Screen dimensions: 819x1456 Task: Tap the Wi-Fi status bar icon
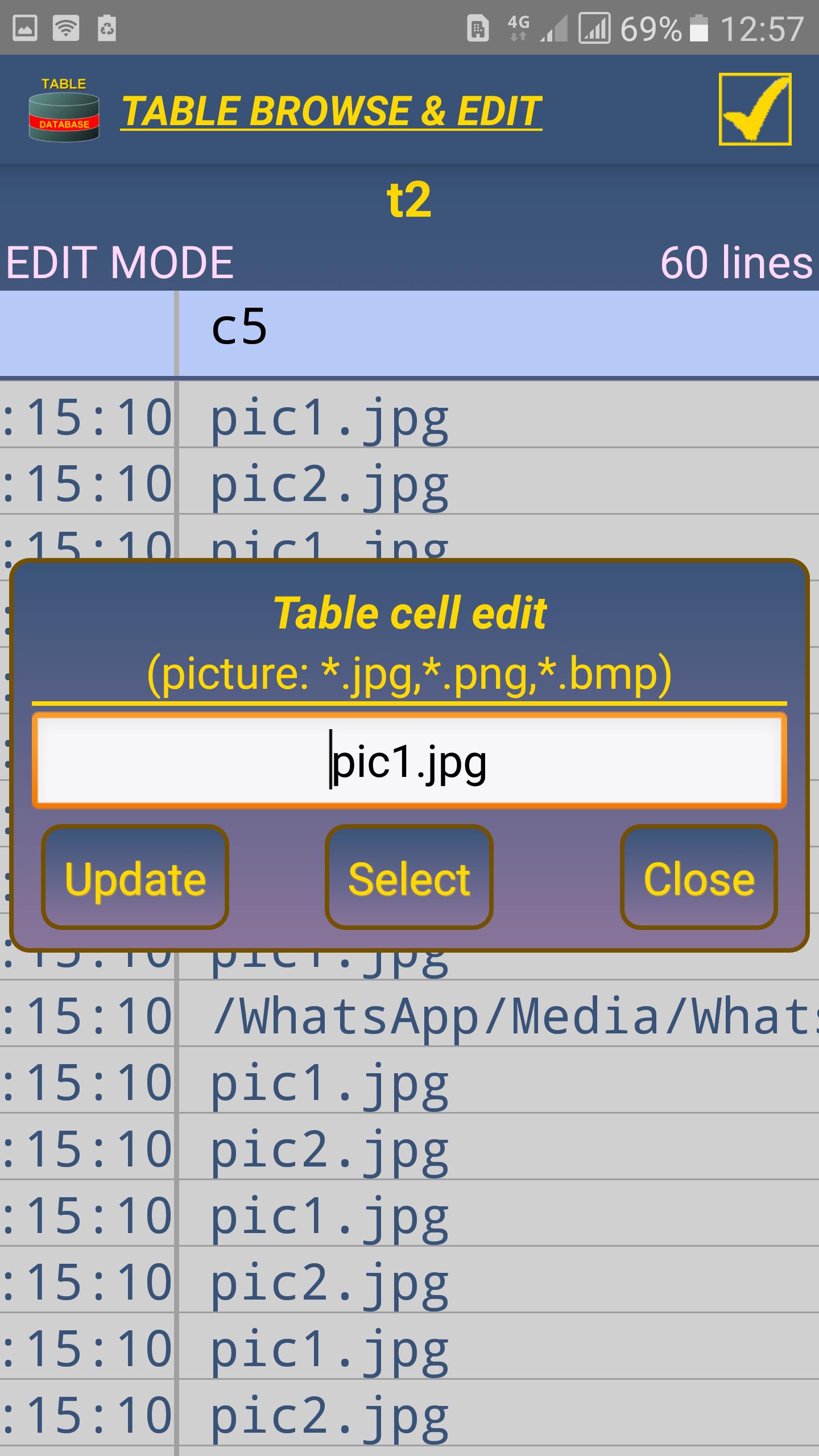point(66,28)
